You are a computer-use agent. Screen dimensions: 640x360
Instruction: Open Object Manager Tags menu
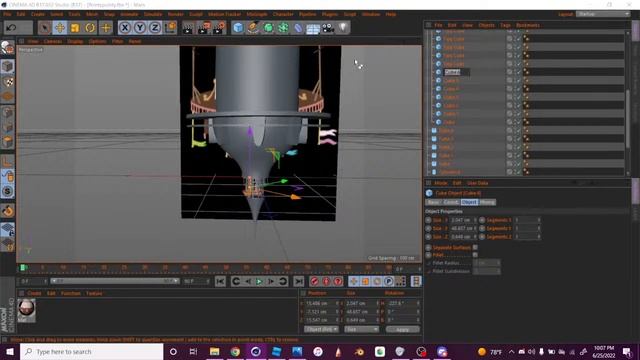point(505,25)
